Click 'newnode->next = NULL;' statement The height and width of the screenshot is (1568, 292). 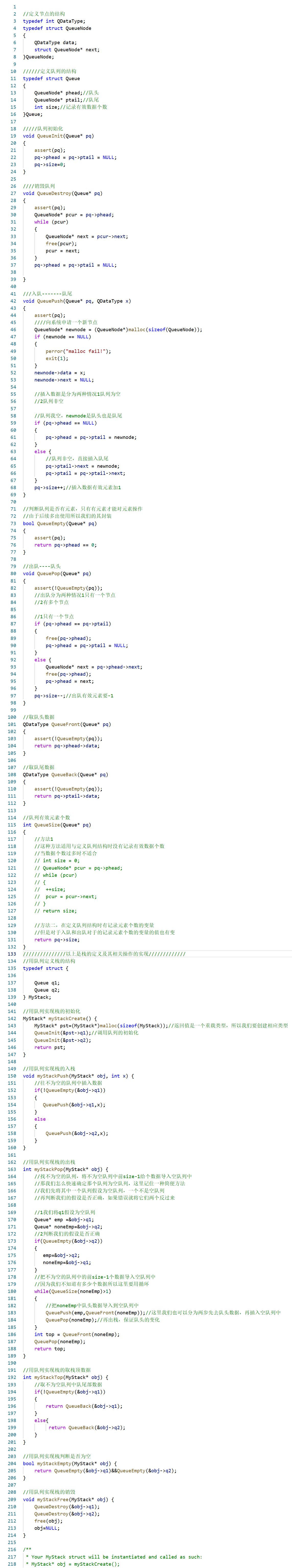pos(65,380)
